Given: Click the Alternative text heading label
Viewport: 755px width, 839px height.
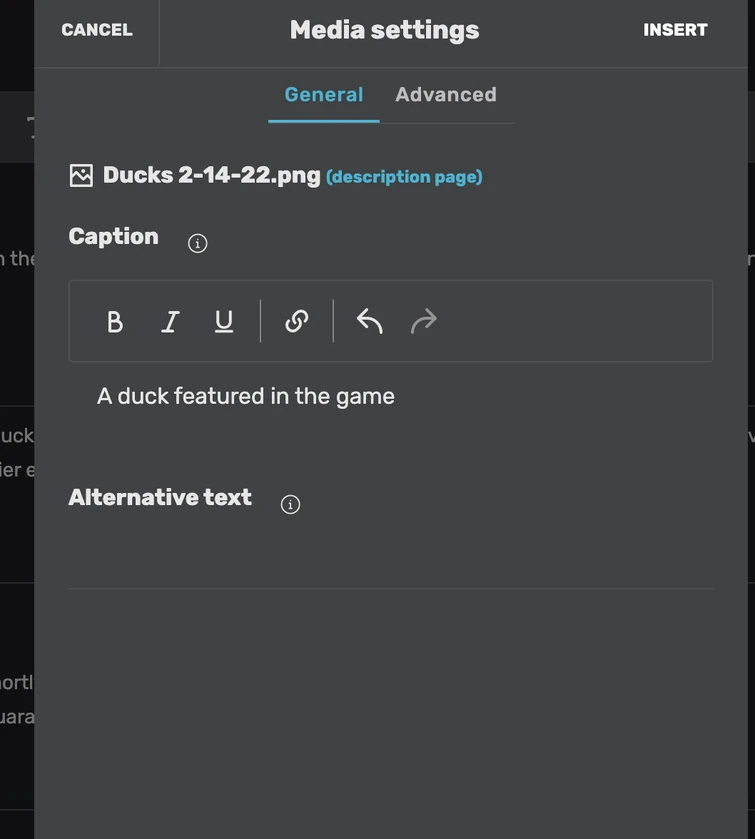Looking at the screenshot, I should [x=160, y=498].
